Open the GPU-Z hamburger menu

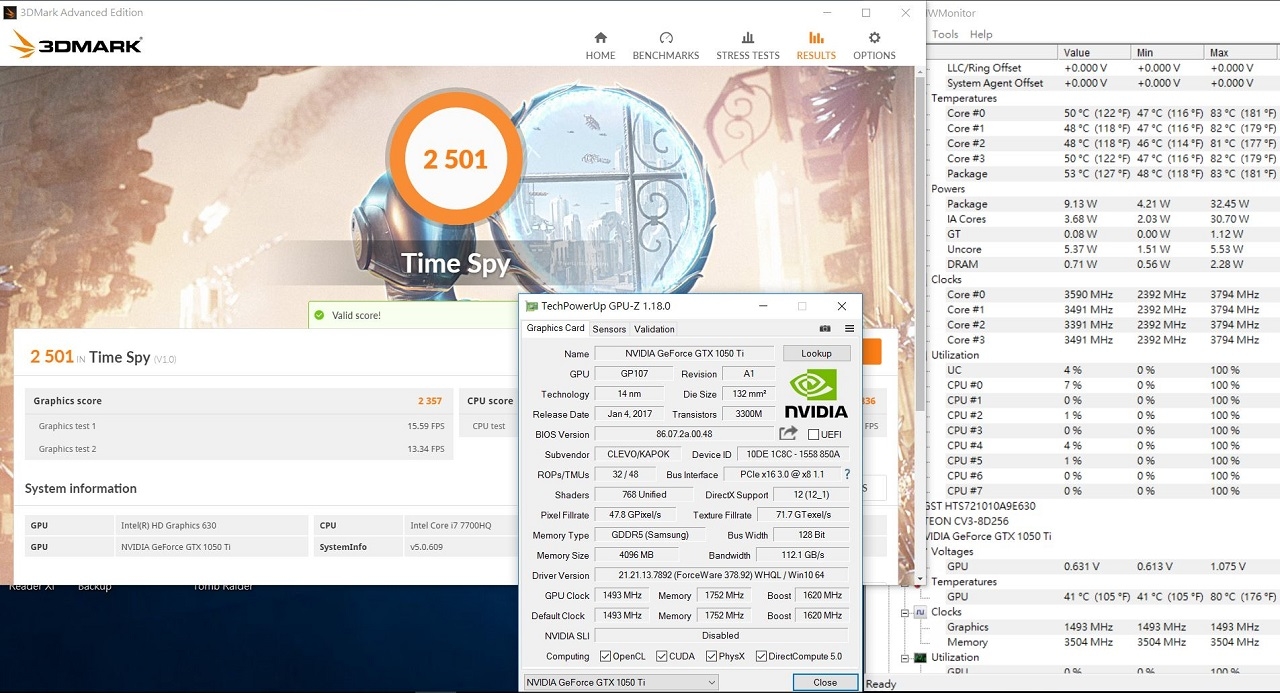(849, 328)
